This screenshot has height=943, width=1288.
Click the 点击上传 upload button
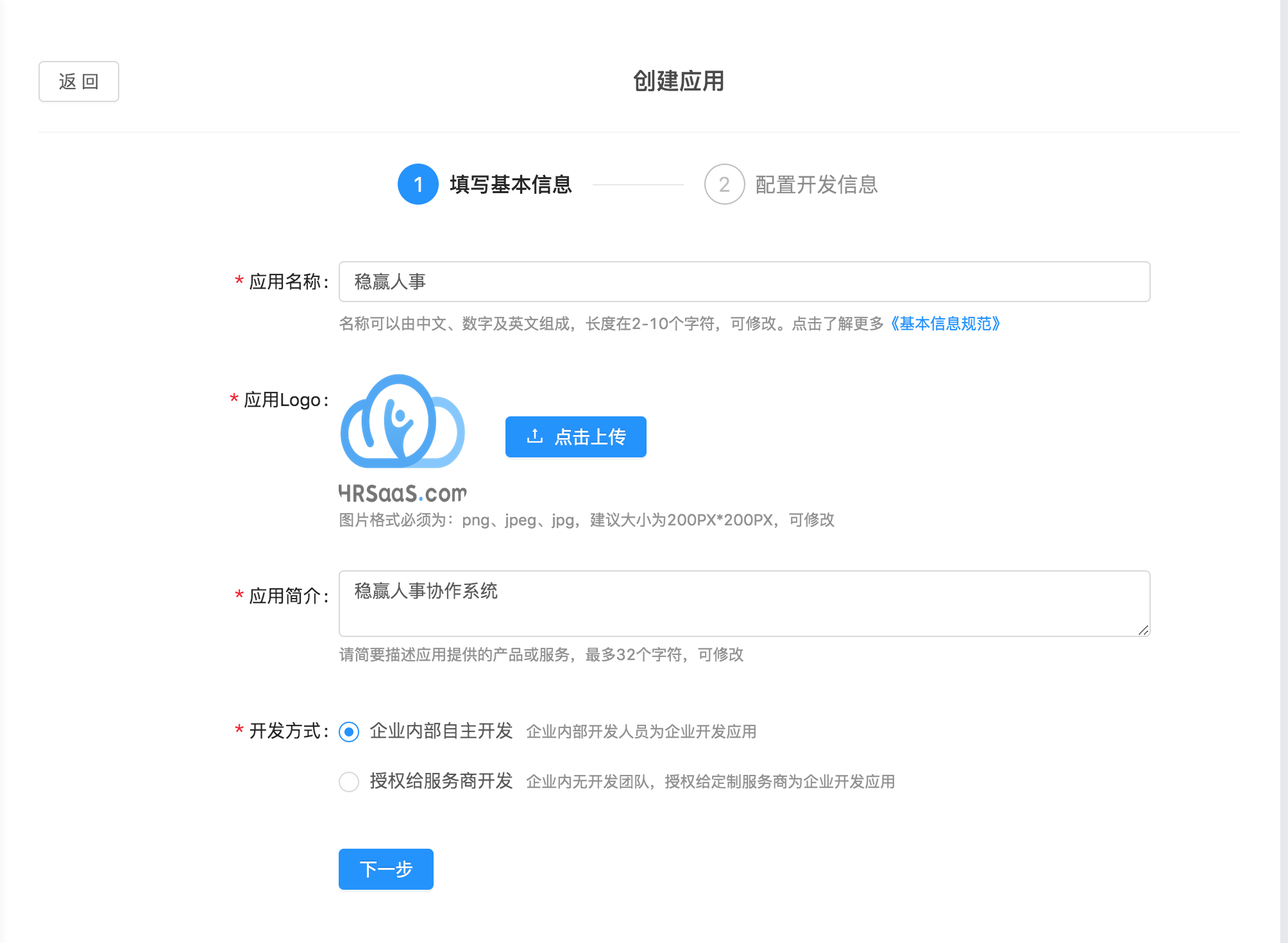coord(575,437)
